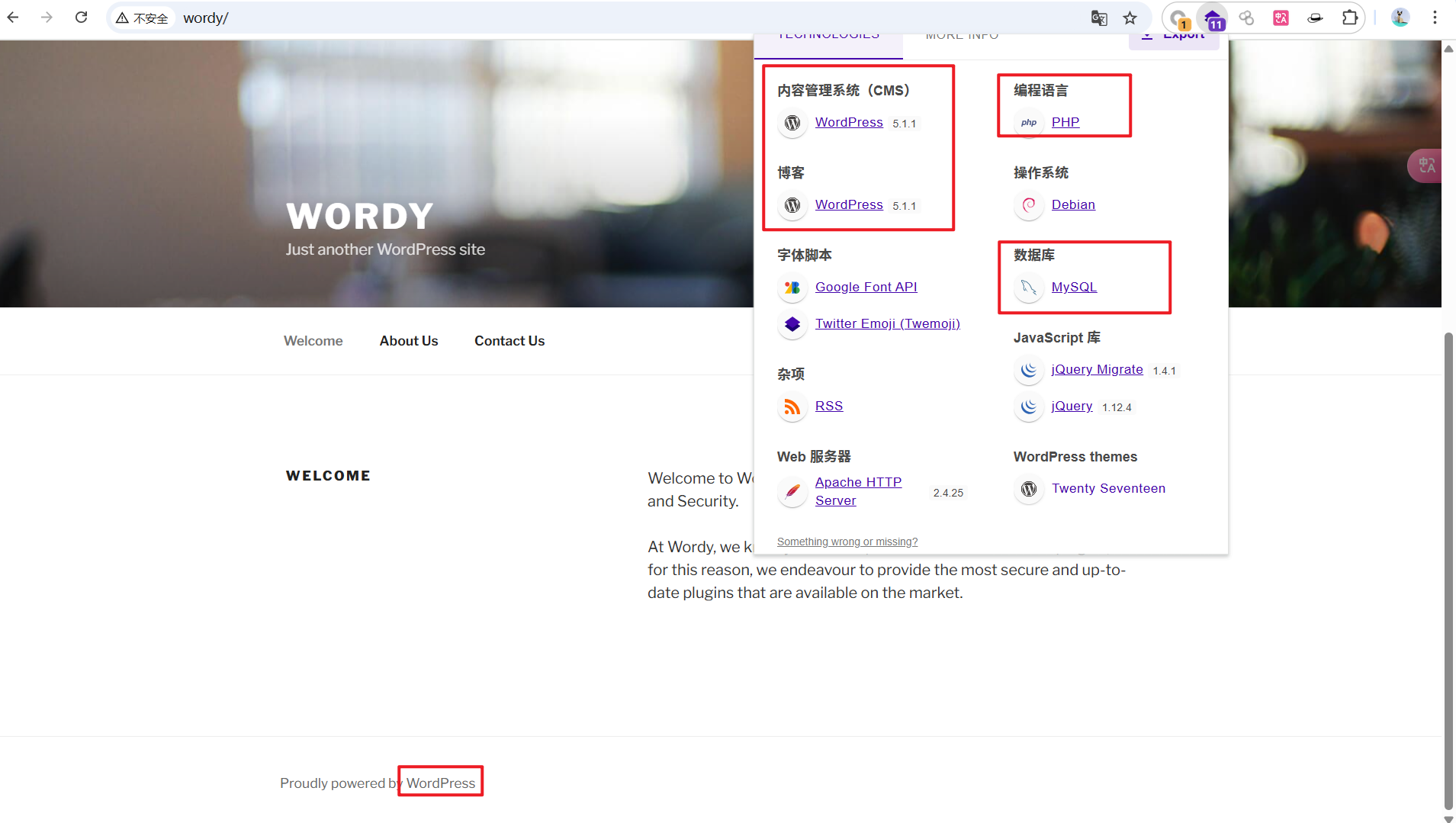The image size is (1456, 823).
Task: Open the pink translate extension in toolbar
Action: 1281,18
